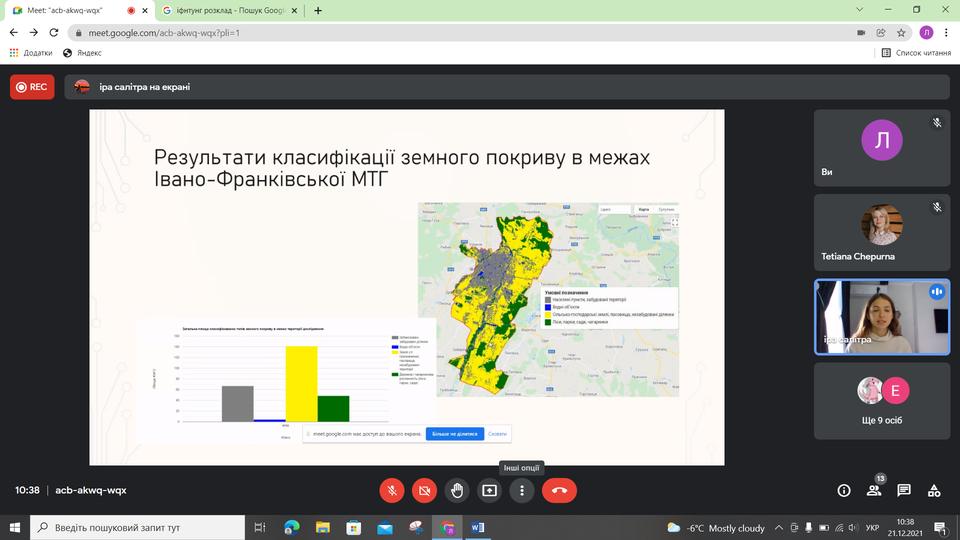Open the activities icon

click(x=934, y=490)
